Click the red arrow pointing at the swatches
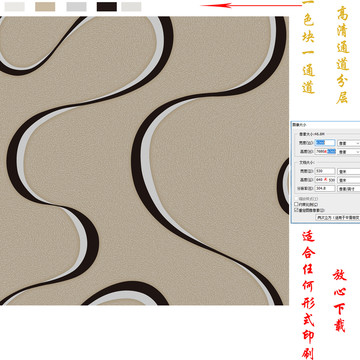 pyautogui.click(x=252, y=5)
